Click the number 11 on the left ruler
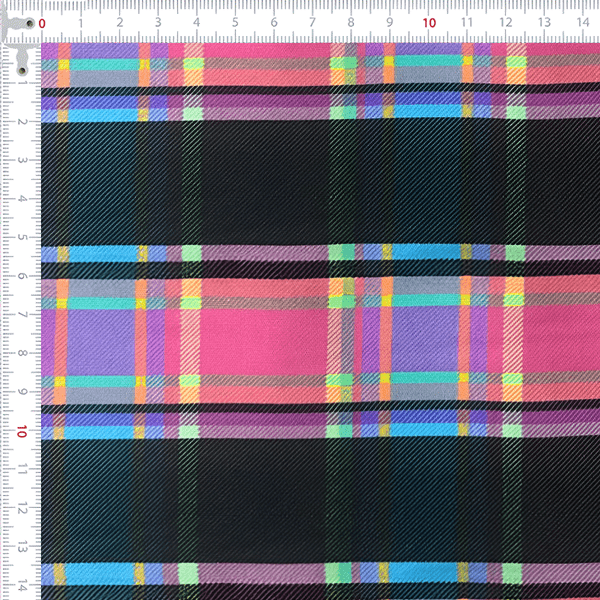 (22, 469)
